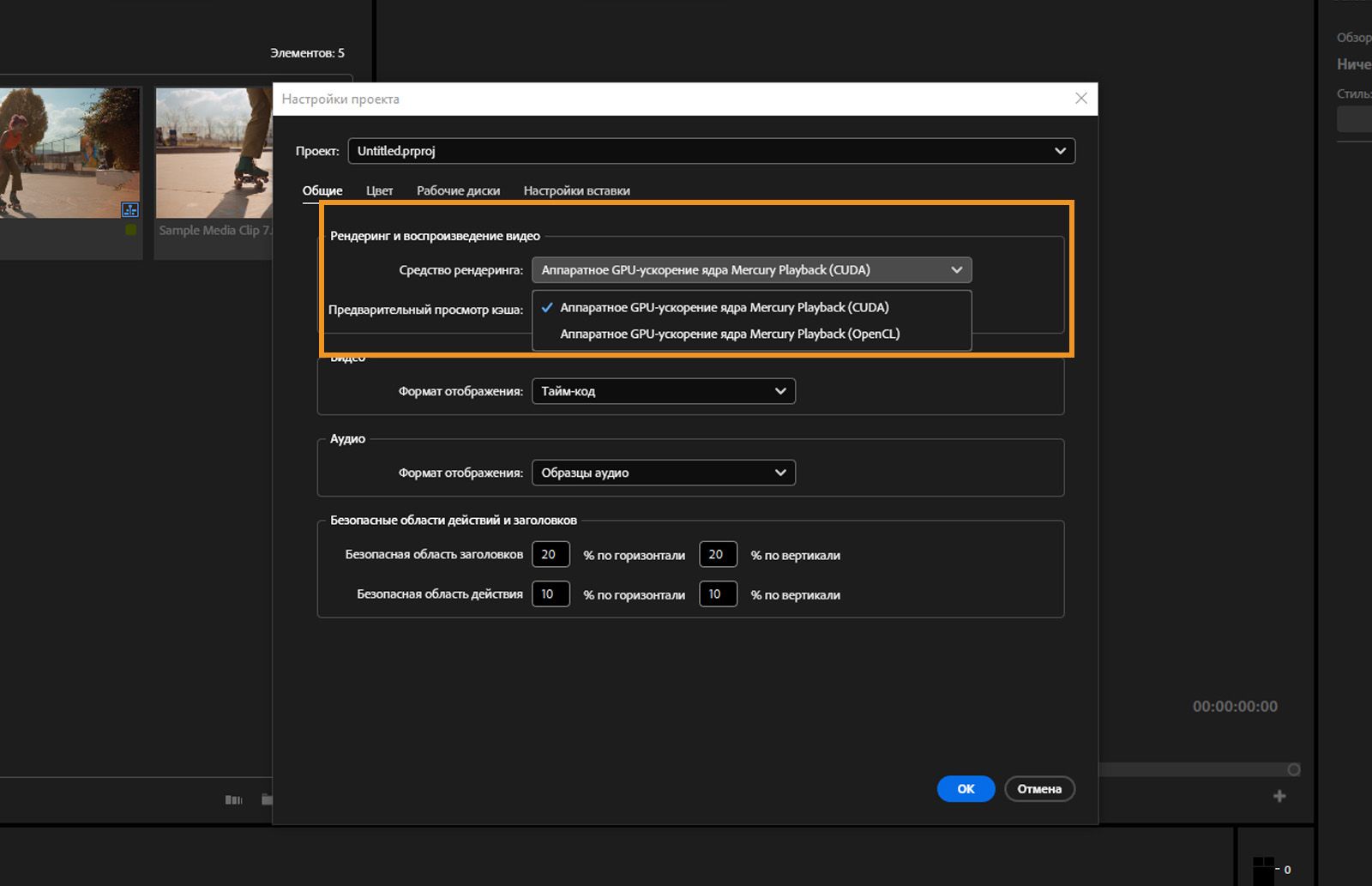Open video Формат отображения Тайм-код dropdown
This screenshot has width=1372, height=886.
click(x=664, y=391)
